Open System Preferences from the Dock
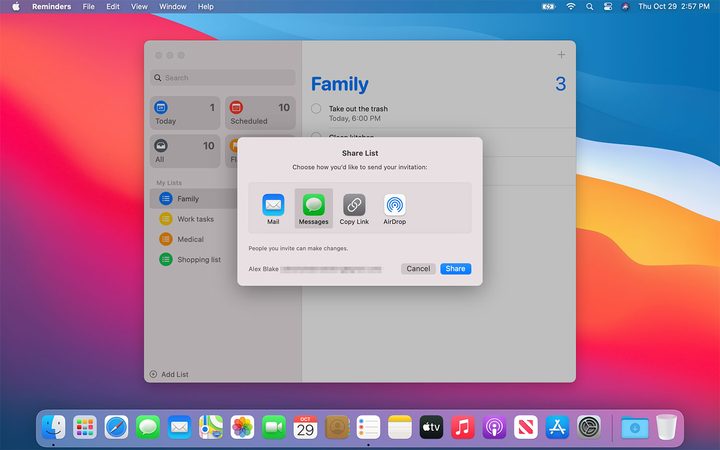 589,428
